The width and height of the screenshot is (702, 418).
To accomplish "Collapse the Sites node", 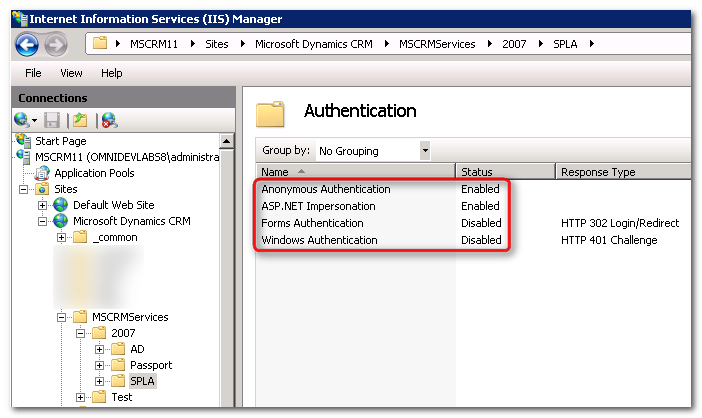I will click(23, 189).
